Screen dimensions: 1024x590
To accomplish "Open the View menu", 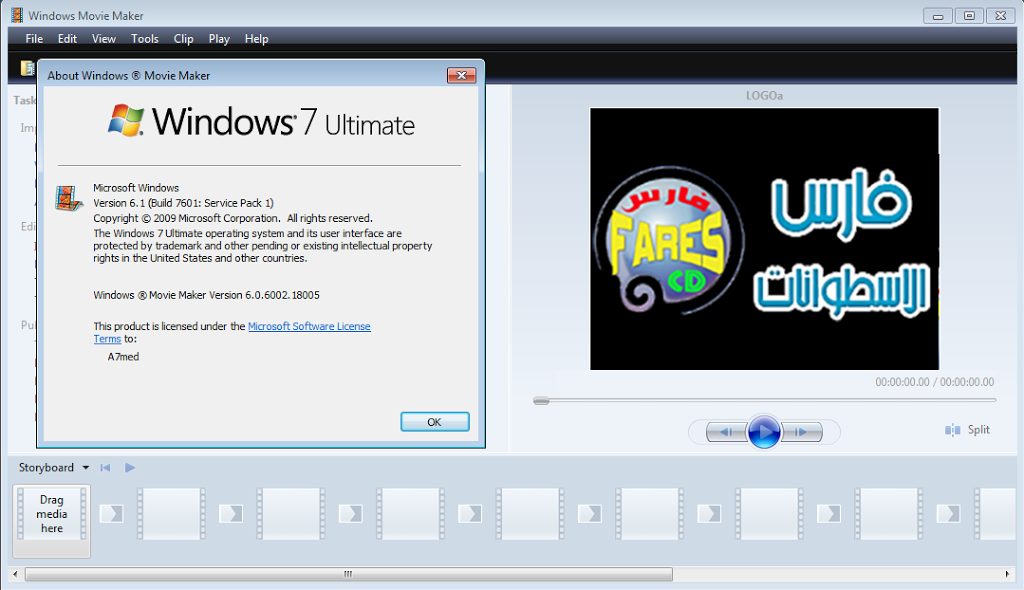I will pos(104,39).
